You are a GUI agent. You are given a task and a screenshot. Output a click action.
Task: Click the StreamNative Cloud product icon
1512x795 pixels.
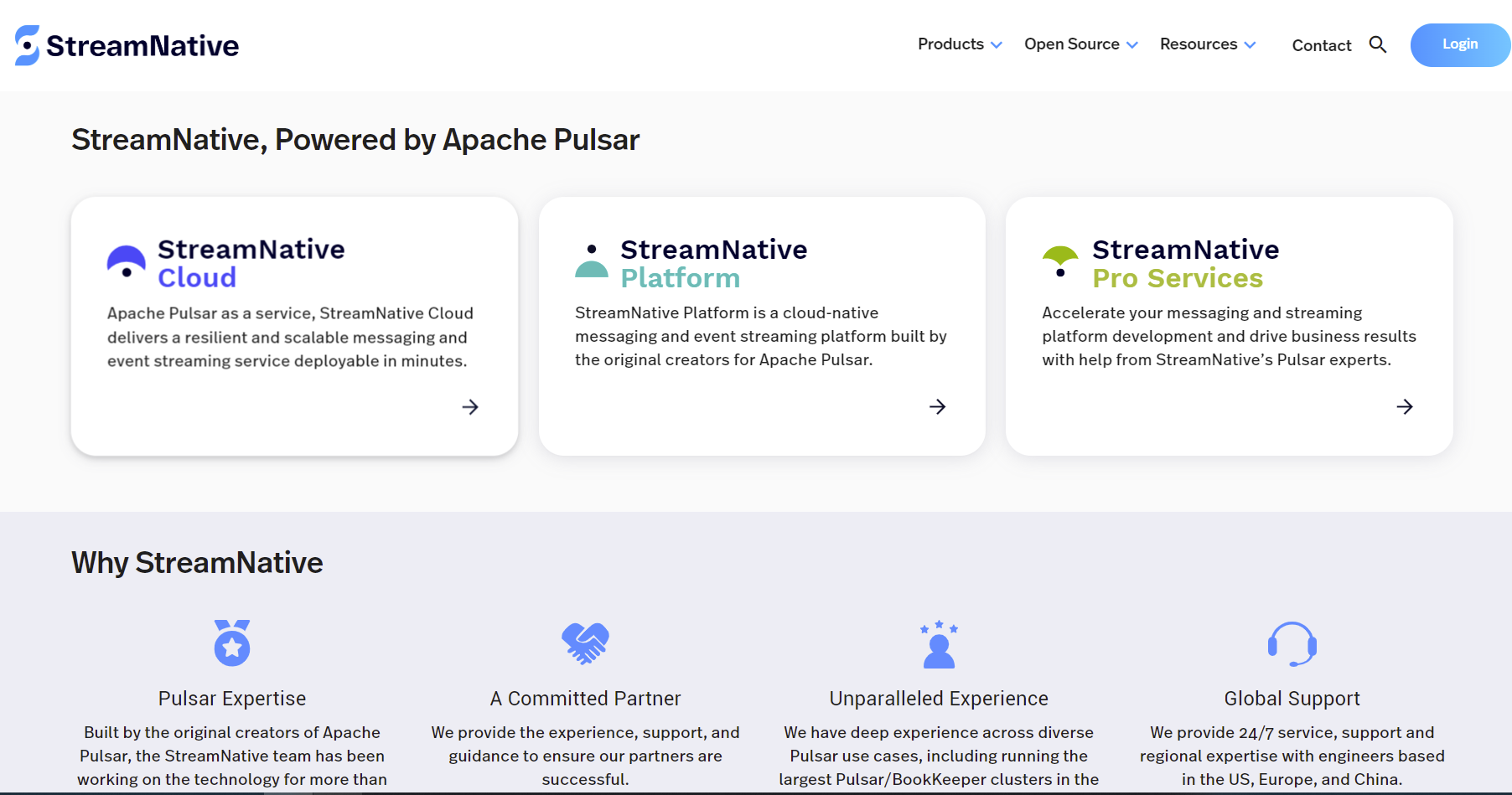coord(127,261)
